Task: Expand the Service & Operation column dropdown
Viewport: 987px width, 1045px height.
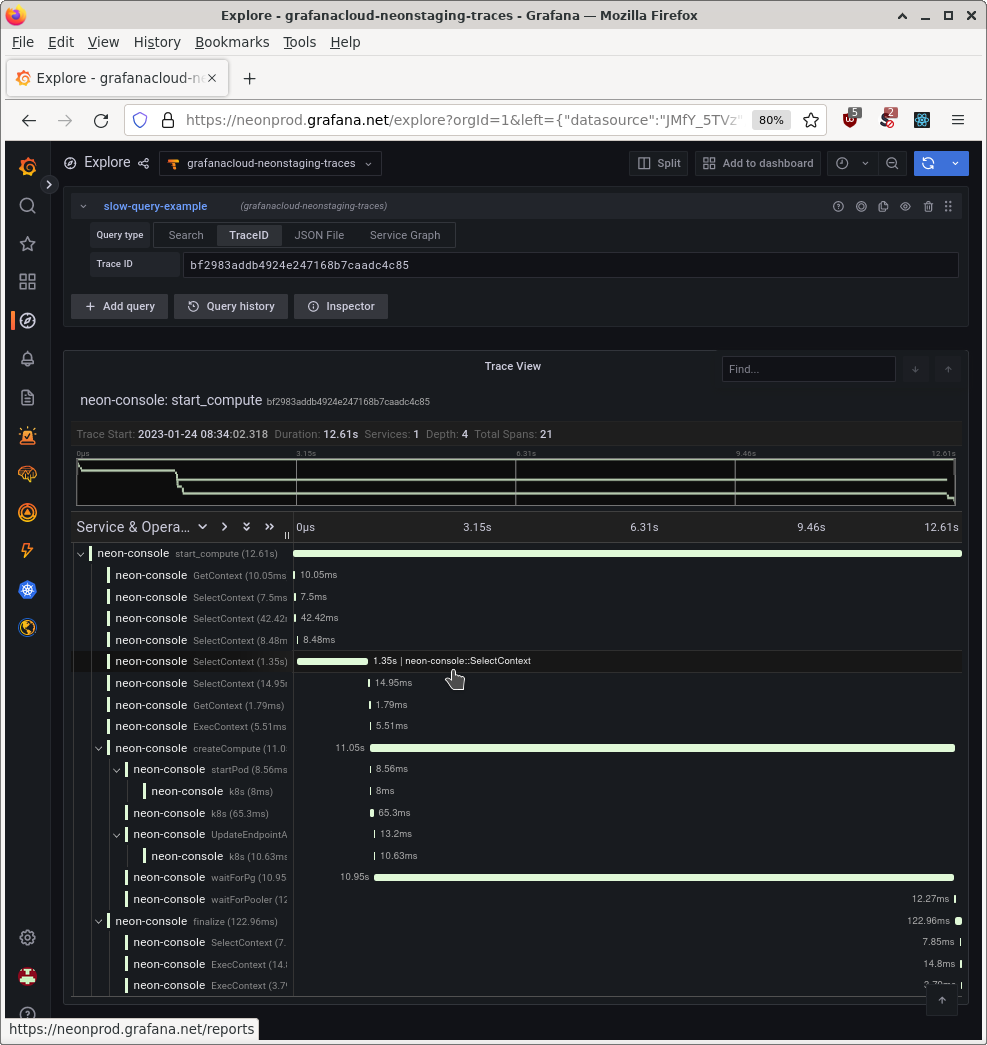Action: coord(203,526)
